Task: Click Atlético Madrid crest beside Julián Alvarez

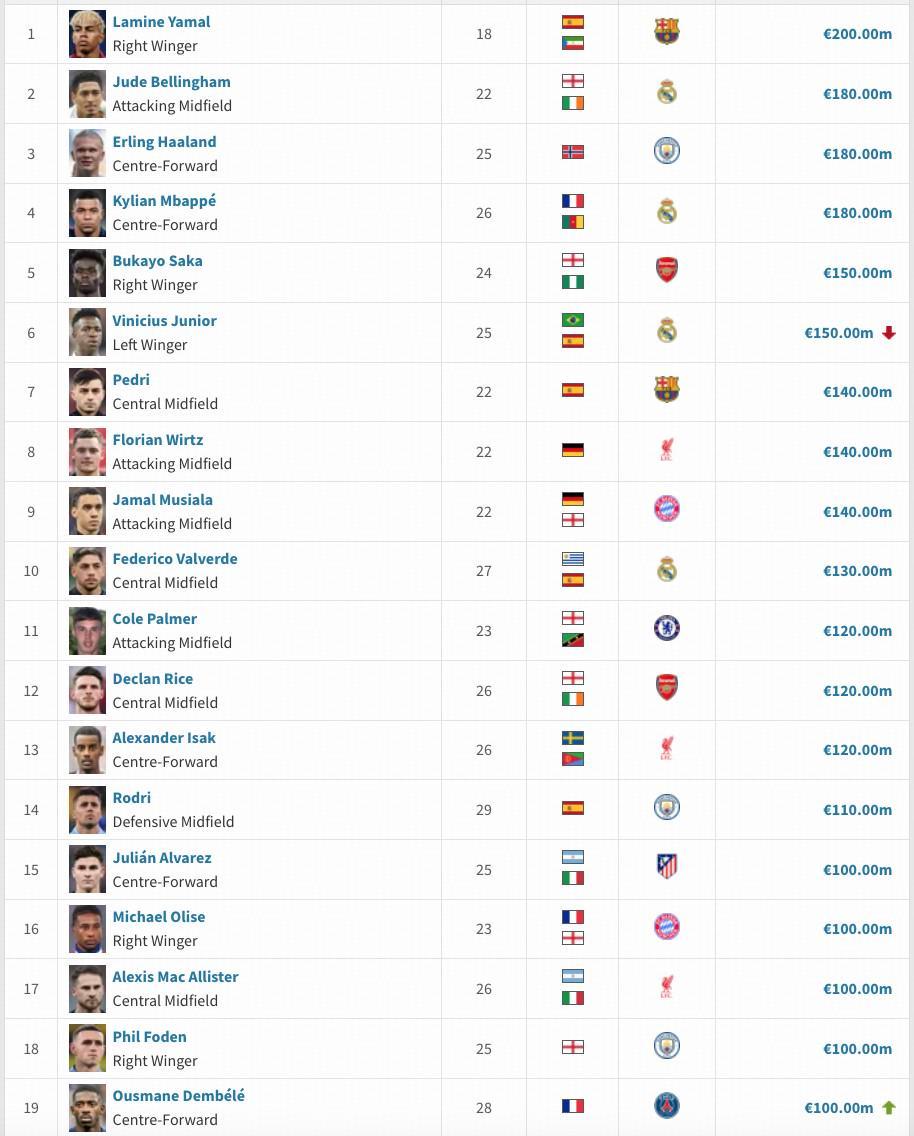Action: 667,868
